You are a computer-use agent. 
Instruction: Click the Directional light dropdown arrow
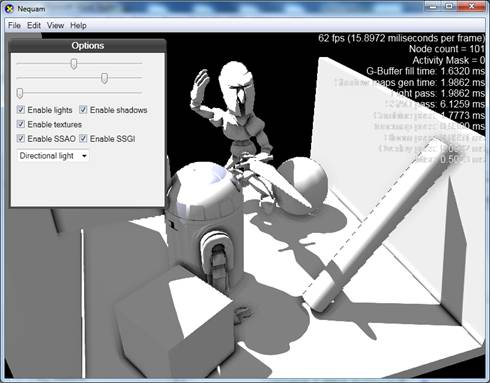click(x=84, y=156)
